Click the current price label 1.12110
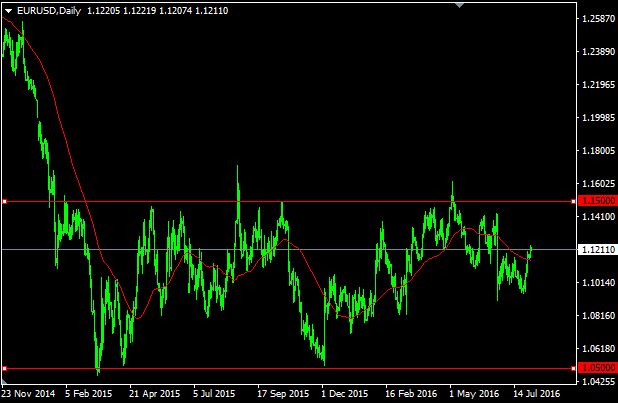The width and height of the screenshot is (618, 403). coord(598,250)
